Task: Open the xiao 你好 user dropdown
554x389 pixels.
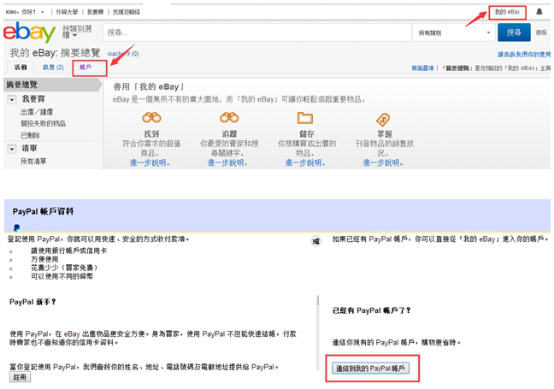Action: (x=25, y=12)
